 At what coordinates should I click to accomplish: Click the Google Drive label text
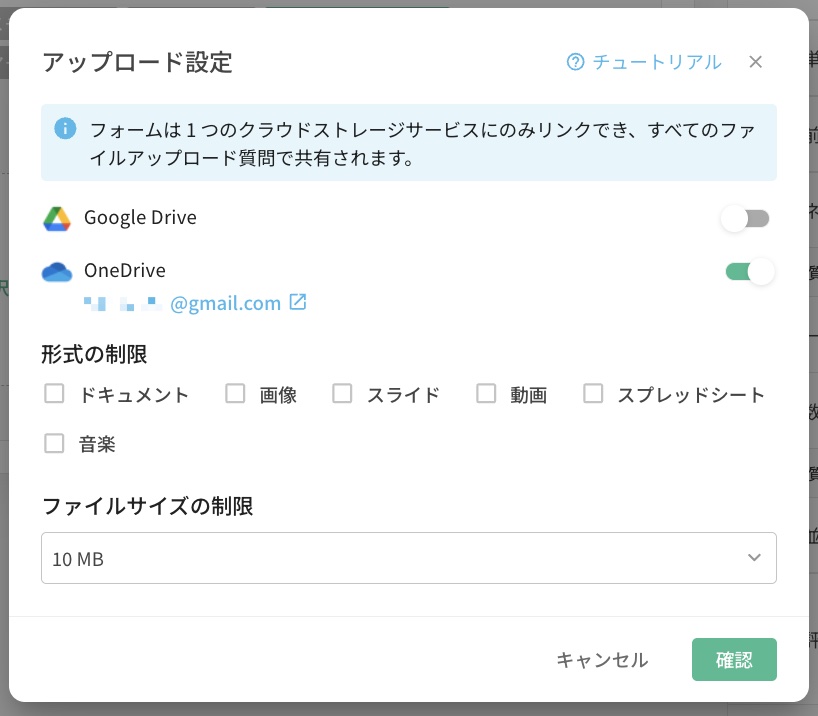point(140,218)
